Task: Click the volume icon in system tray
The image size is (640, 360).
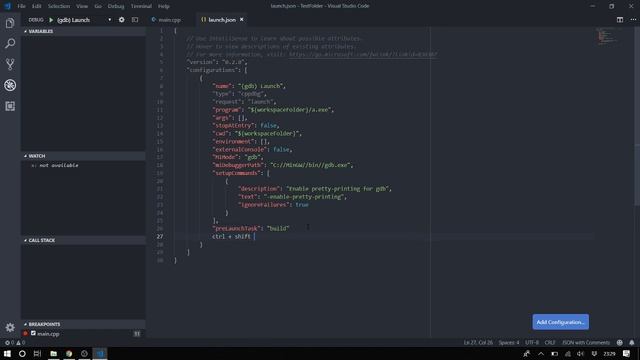Action: pyautogui.click(x=580, y=353)
